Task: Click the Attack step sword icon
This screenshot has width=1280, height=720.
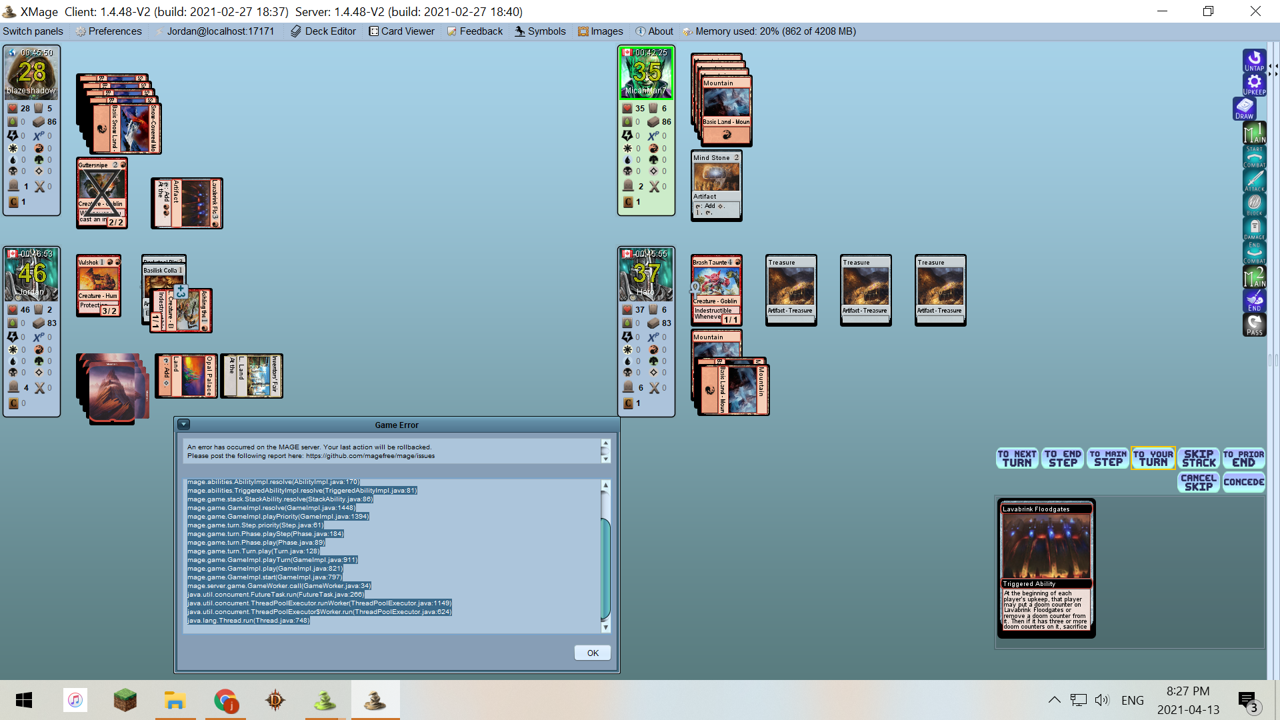Action: coord(1254,181)
